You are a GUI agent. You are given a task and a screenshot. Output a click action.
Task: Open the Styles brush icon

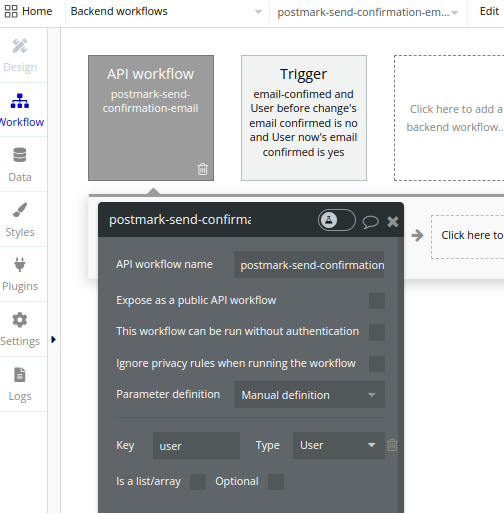[x=20, y=210]
